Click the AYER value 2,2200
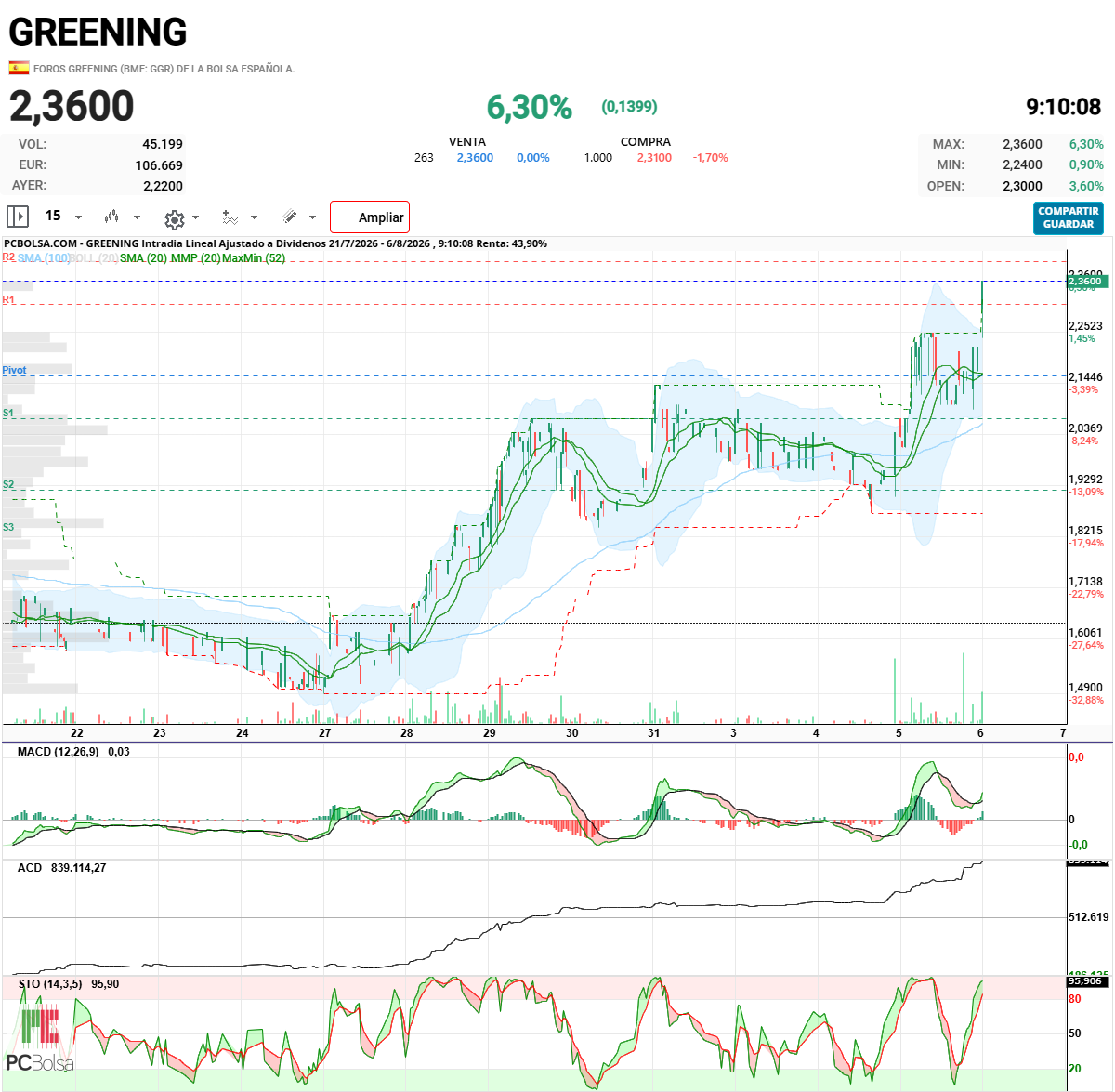 tap(163, 186)
